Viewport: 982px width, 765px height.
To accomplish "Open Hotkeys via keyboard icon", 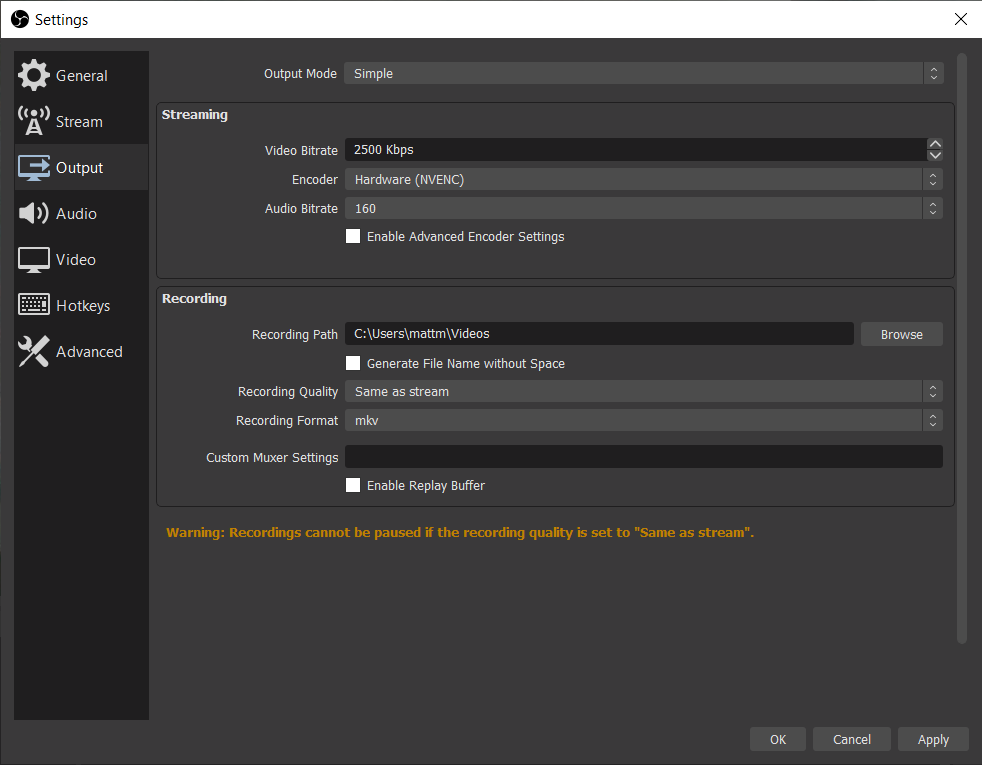I will 34,306.
